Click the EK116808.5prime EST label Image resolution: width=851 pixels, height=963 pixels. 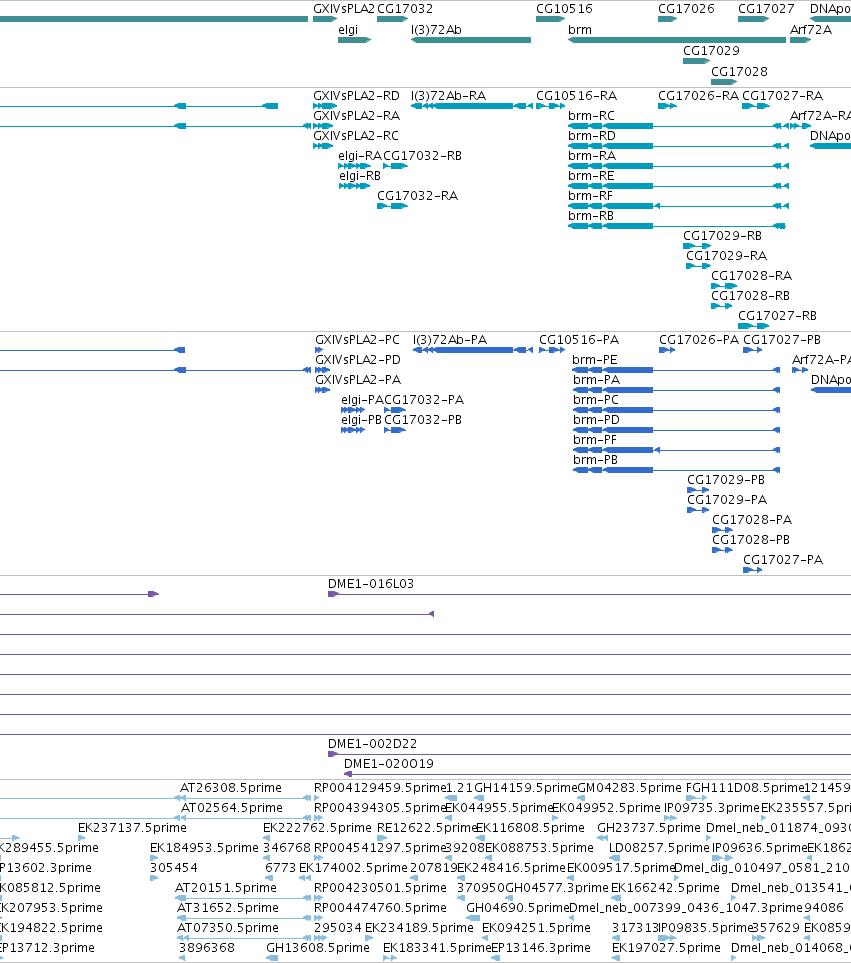530,828
